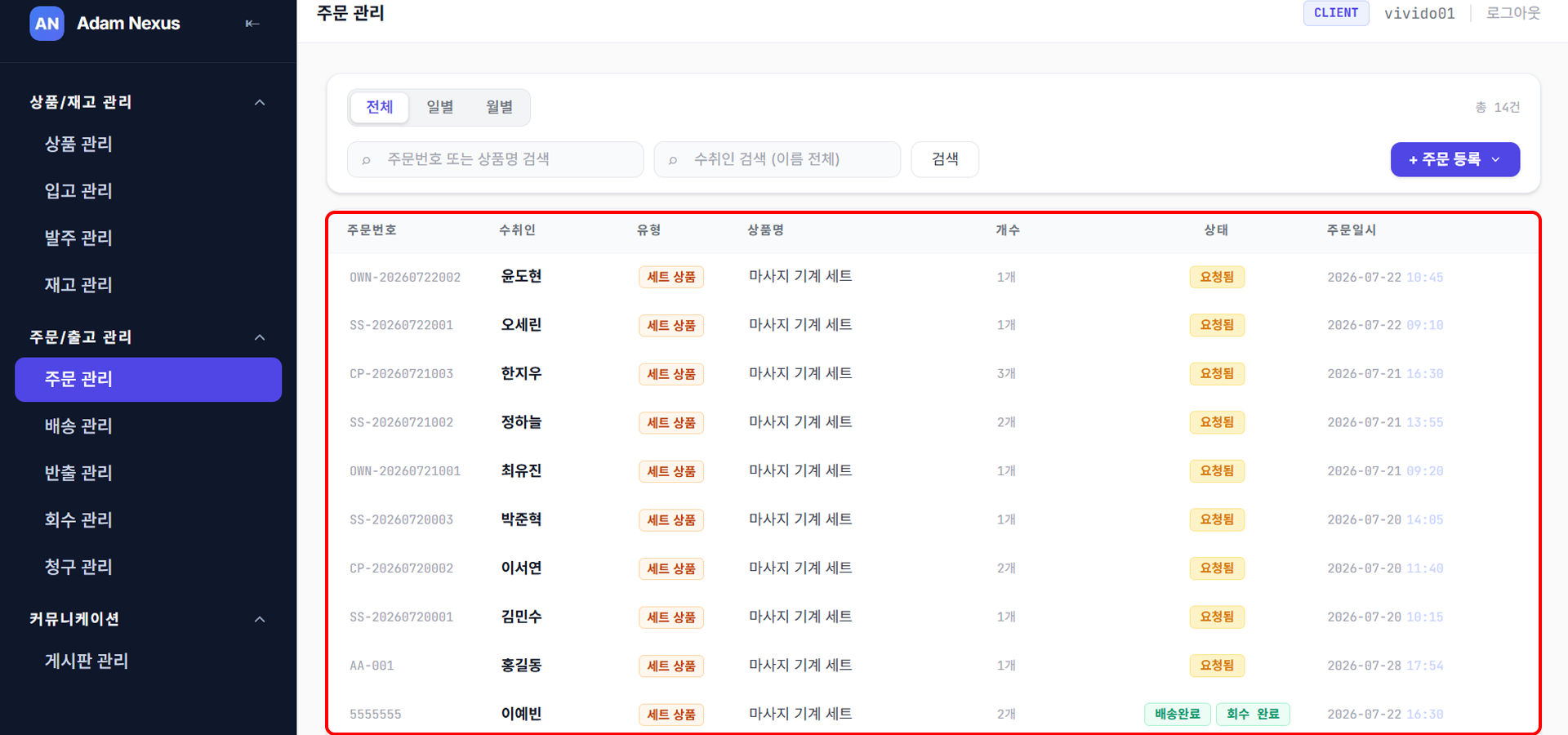Open 반출 관리 in the sidebar
This screenshot has height=735, width=1568.
pos(78,473)
